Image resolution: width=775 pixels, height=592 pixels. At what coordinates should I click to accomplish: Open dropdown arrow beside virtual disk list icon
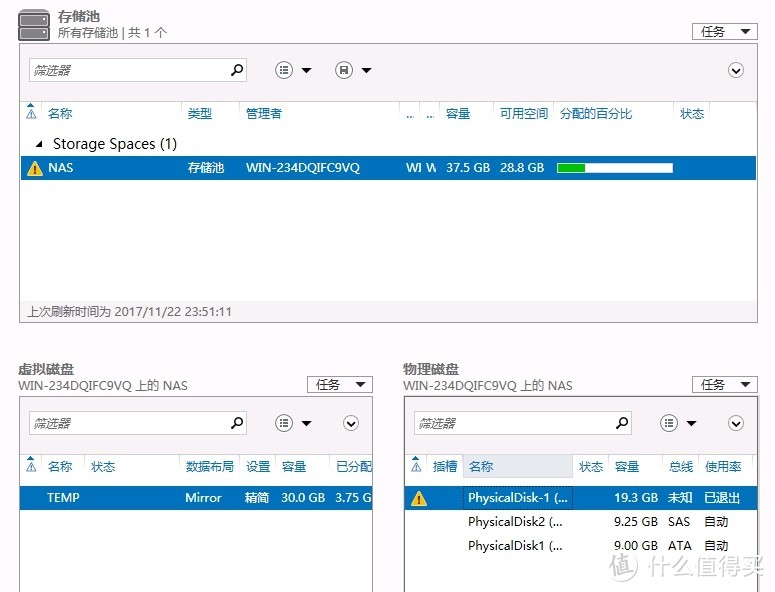coord(306,423)
